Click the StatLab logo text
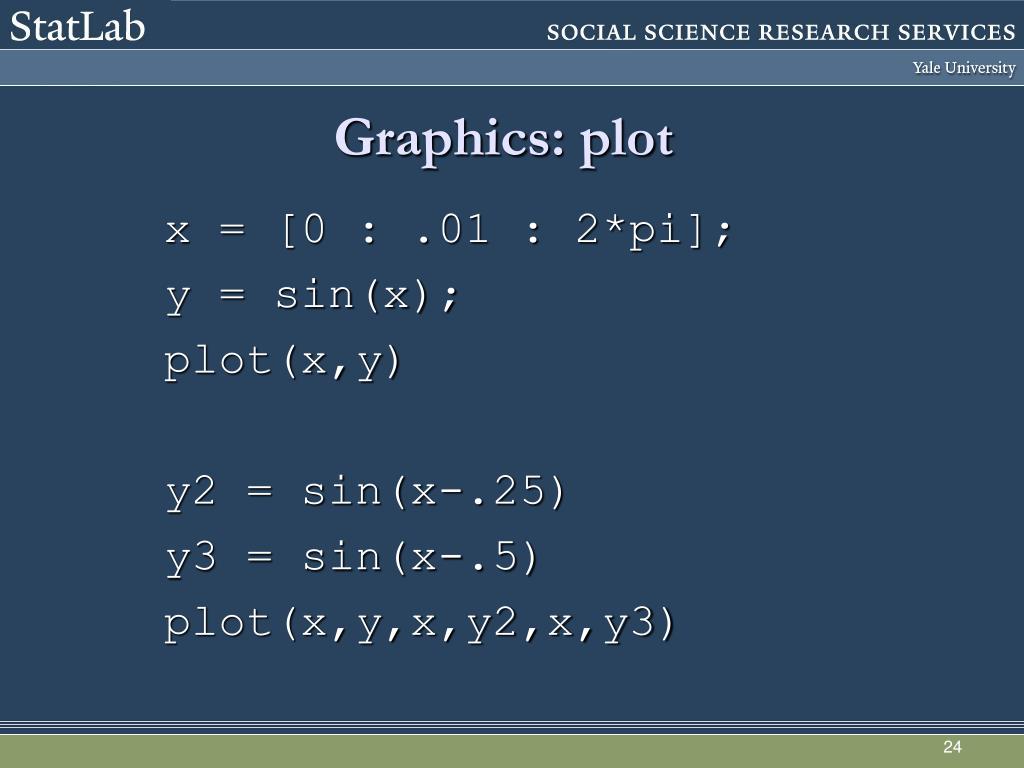 pos(77,27)
